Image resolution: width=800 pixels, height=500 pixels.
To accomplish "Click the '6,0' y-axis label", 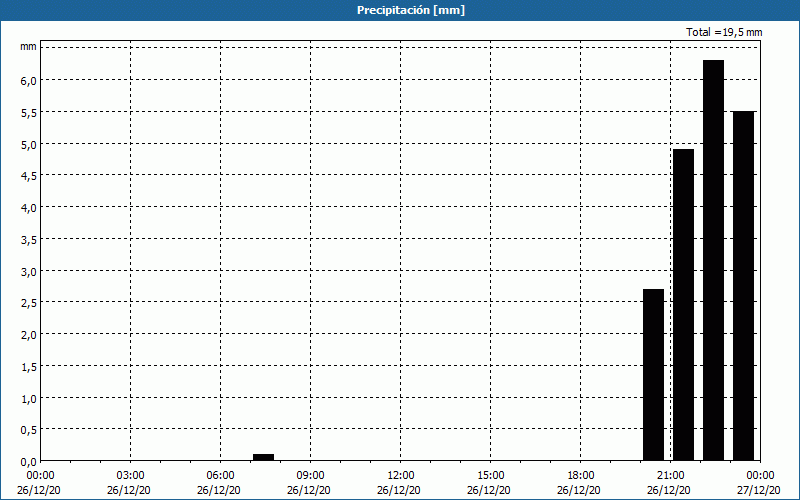I will click(x=29, y=81).
